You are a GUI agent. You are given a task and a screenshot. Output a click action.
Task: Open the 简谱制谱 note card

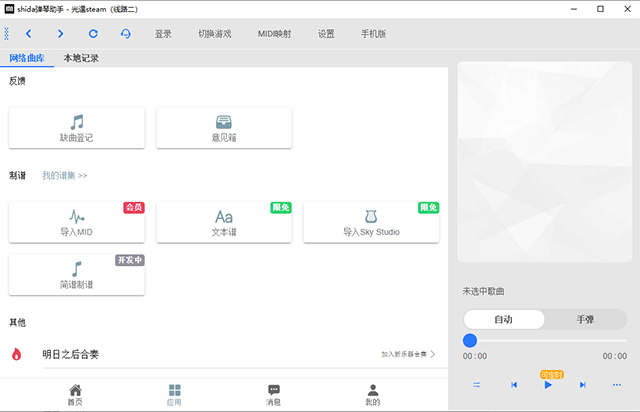pyautogui.click(x=77, y=275)
